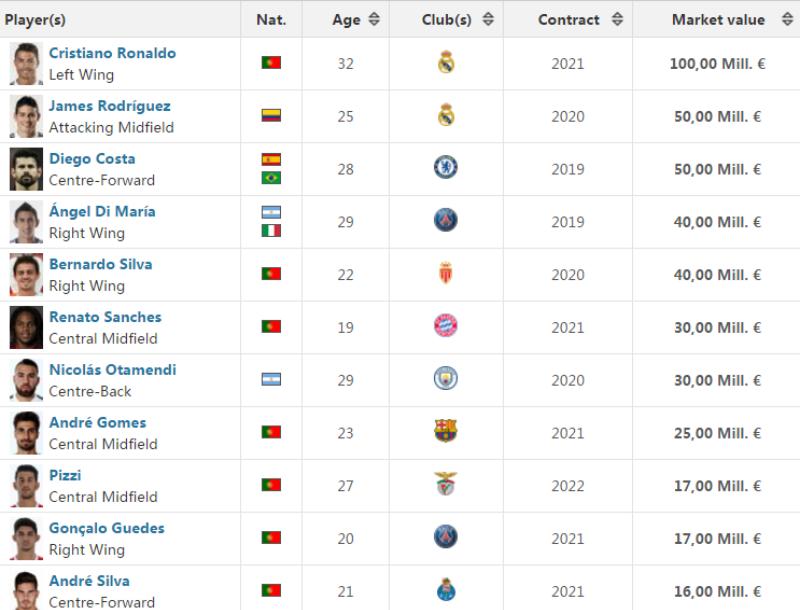Sort the table by Age column arrows
The image size is (800, 610).
point(374,19)
